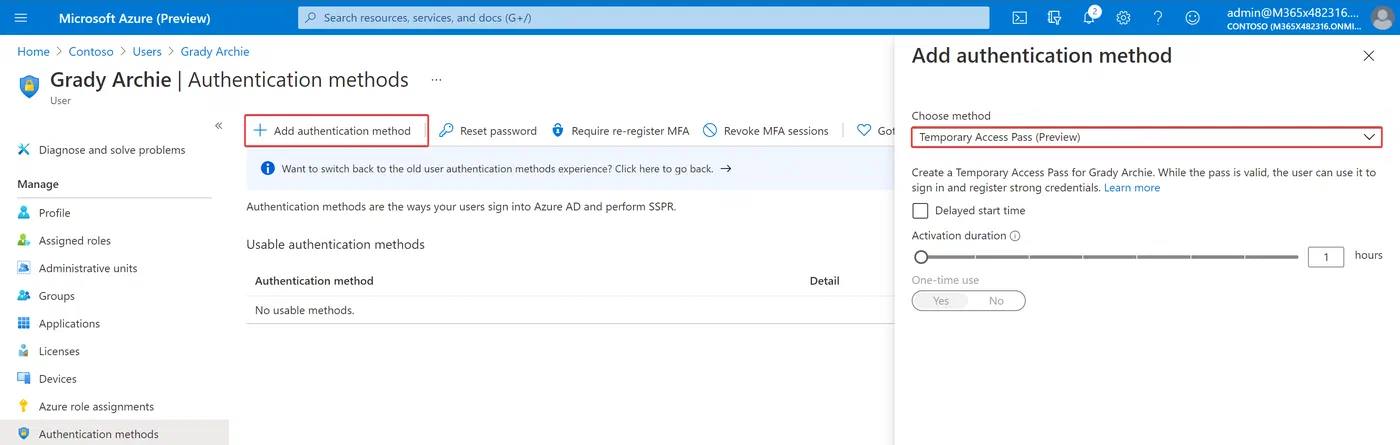Click the Assigned roles icon
This screenshot has width=1400, height=445.
[24, 241]
